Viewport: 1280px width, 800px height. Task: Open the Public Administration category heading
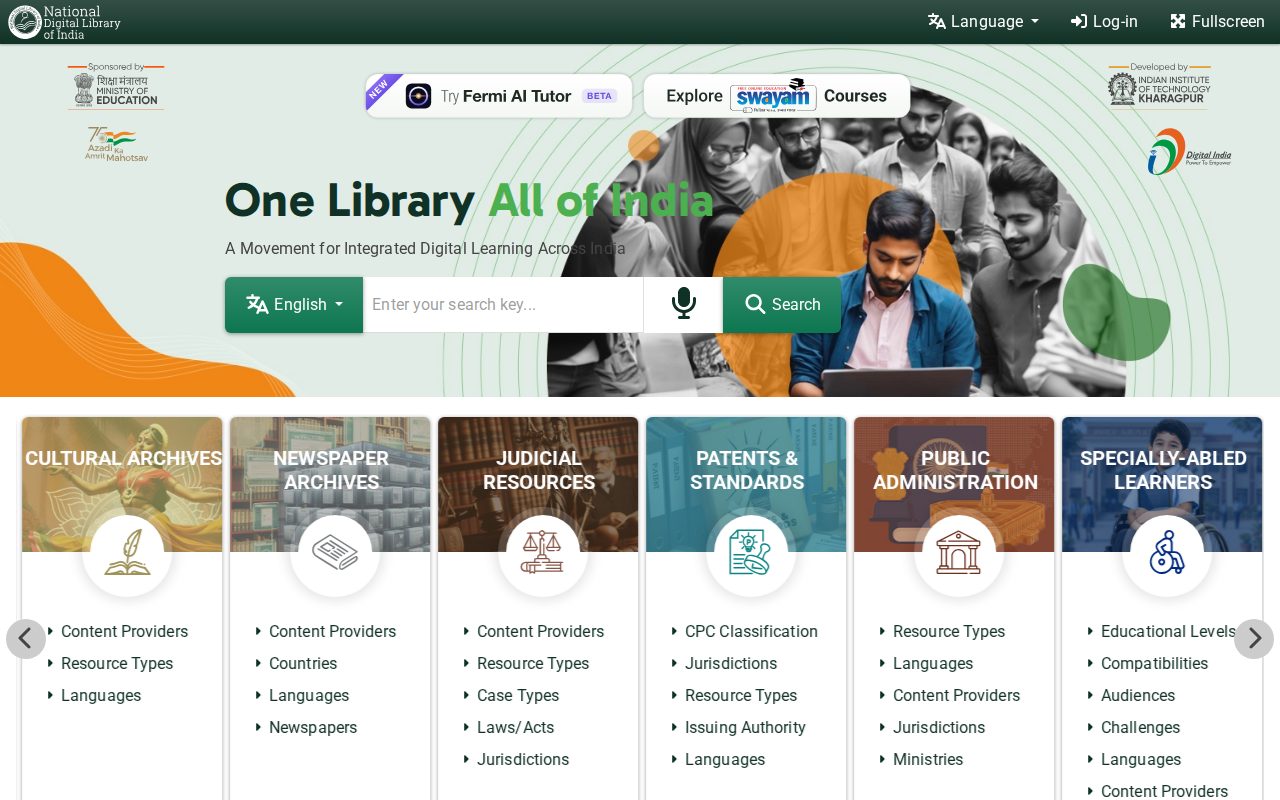pos(955,470)
